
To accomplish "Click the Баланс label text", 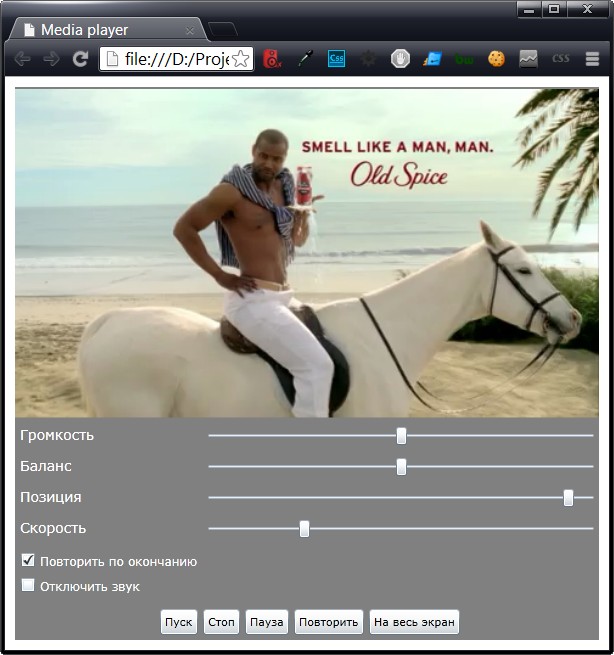I will 46,466.
